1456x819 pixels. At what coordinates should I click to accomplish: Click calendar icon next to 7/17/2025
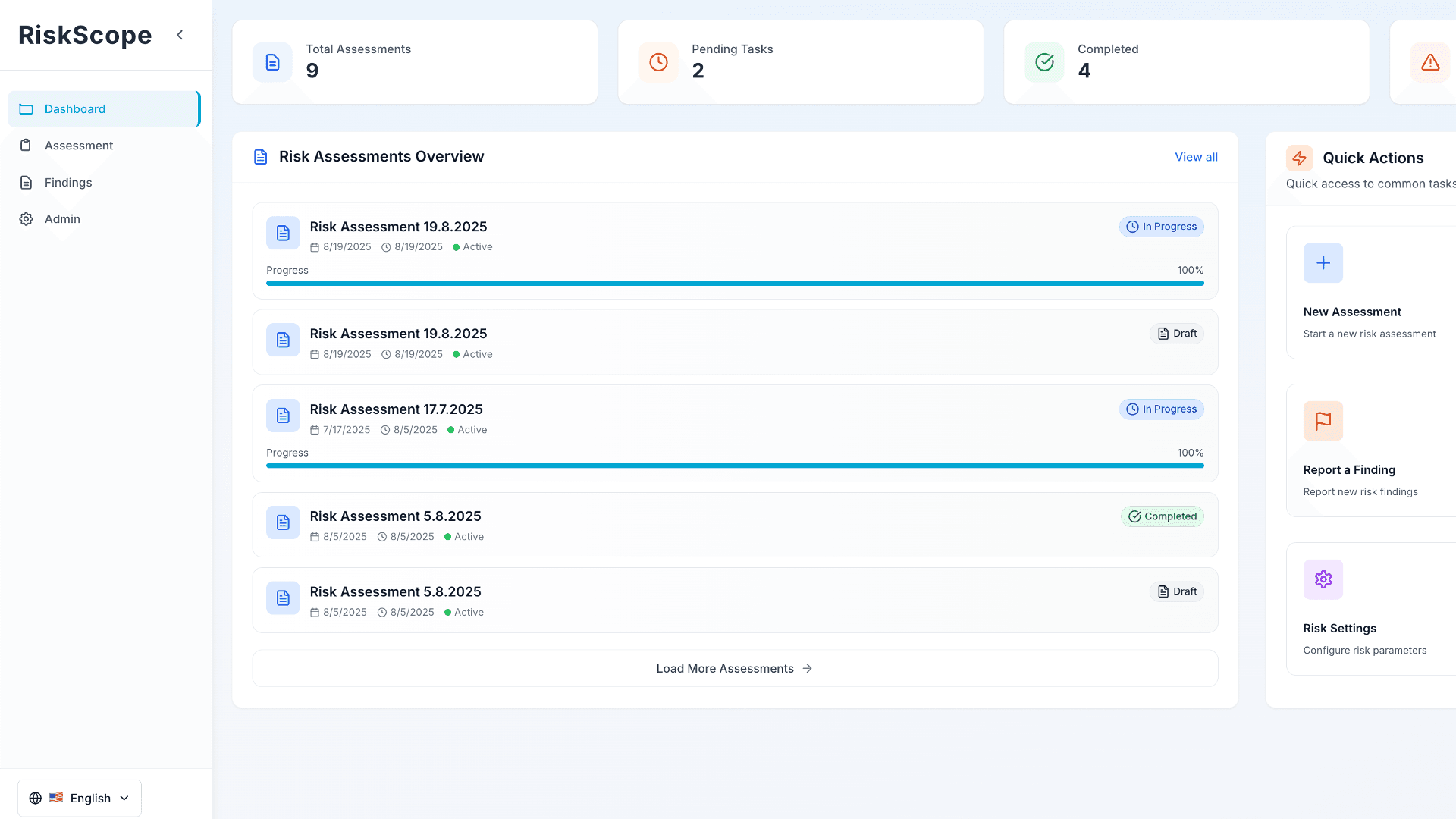pyautogui.click(x=315, y=430)
